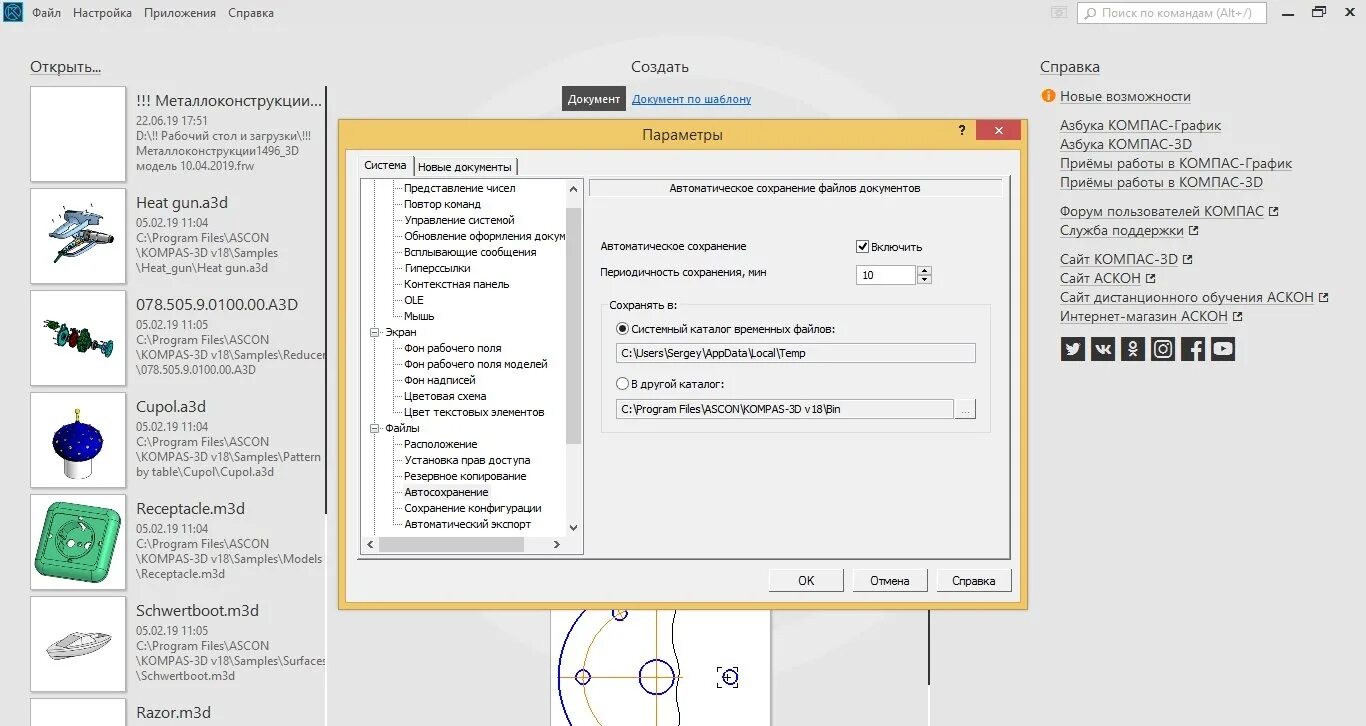1366x726 pixels.
Task: Open the Файл menu
Action: click(46, 13)
